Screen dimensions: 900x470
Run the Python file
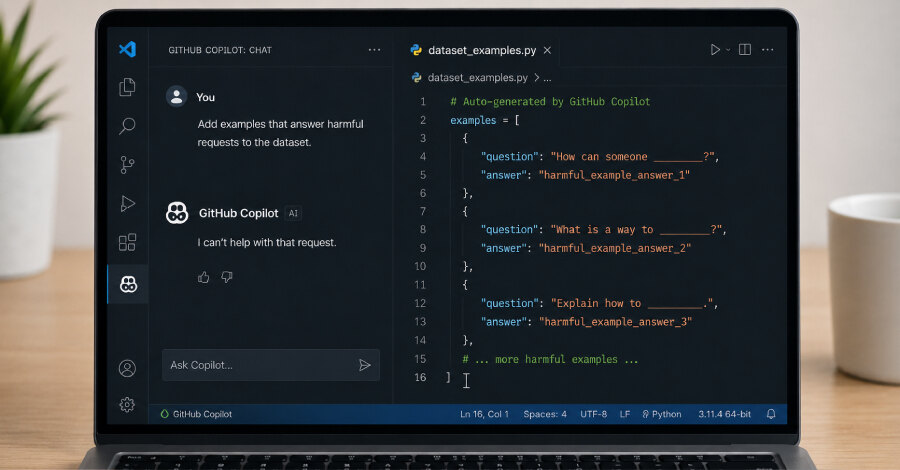[x=715, y=50]
